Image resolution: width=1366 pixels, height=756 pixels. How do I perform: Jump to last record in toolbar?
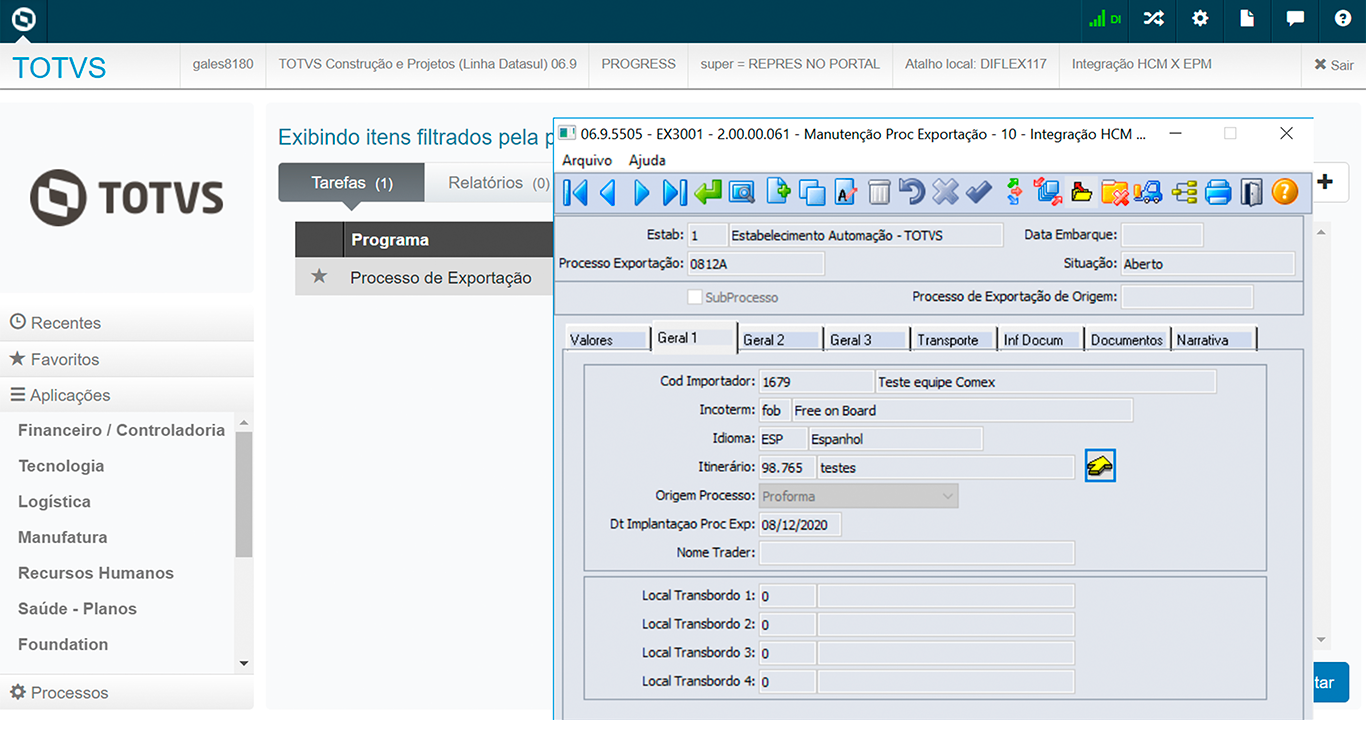675,192
